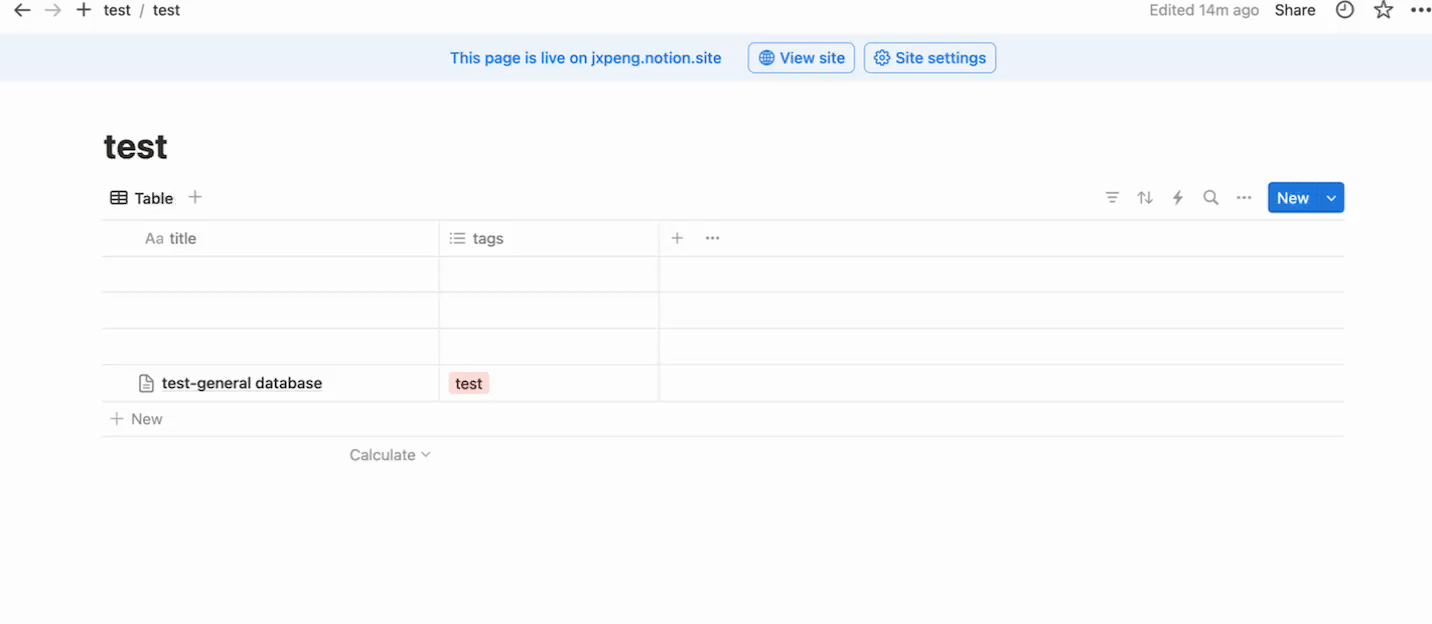Screen dimensions: 1432x624
Task: Open the test-general database row
Action: point(241,384)
